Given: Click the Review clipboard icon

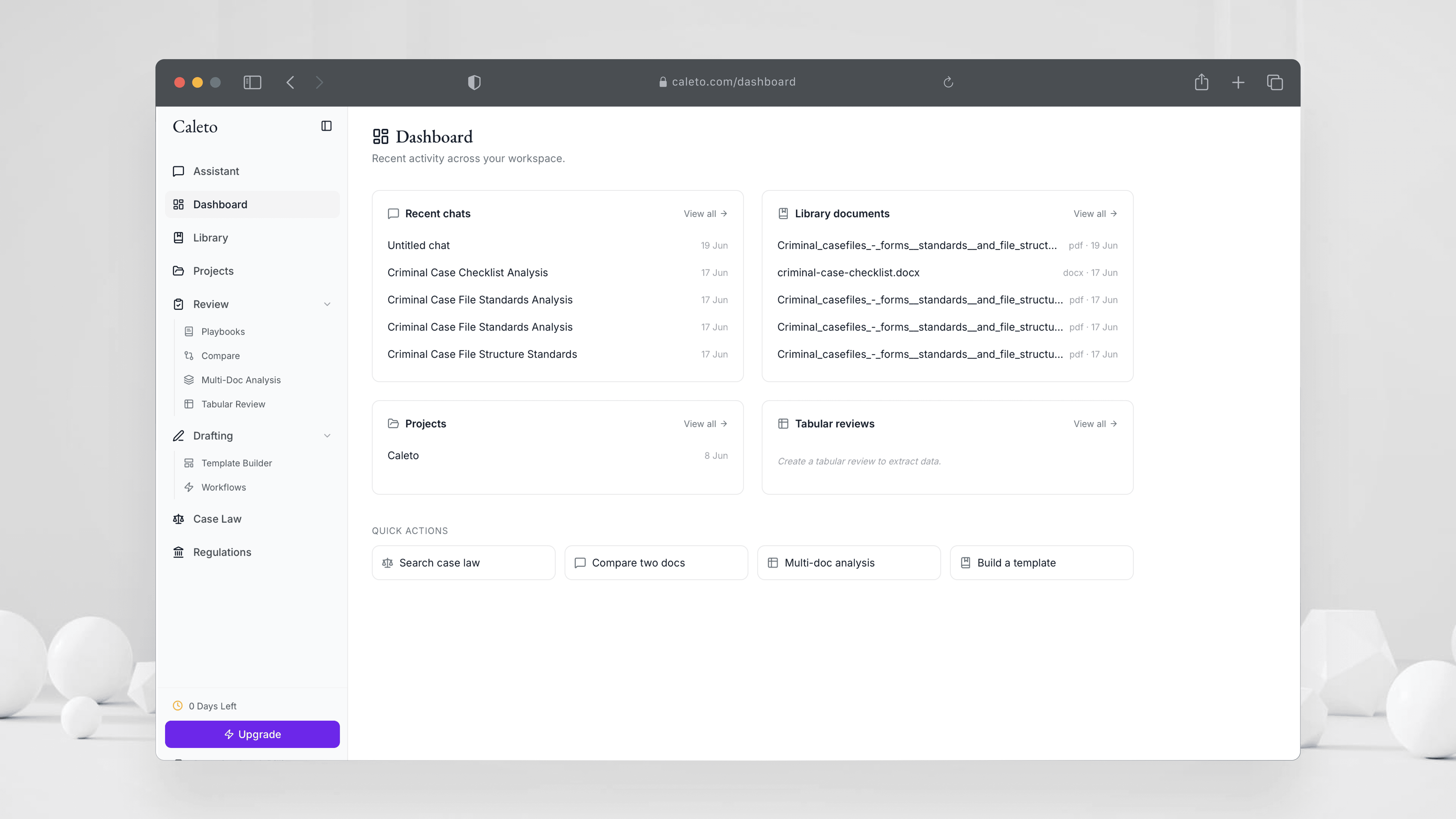Looking at the screenshot, I should coord(179,304).
